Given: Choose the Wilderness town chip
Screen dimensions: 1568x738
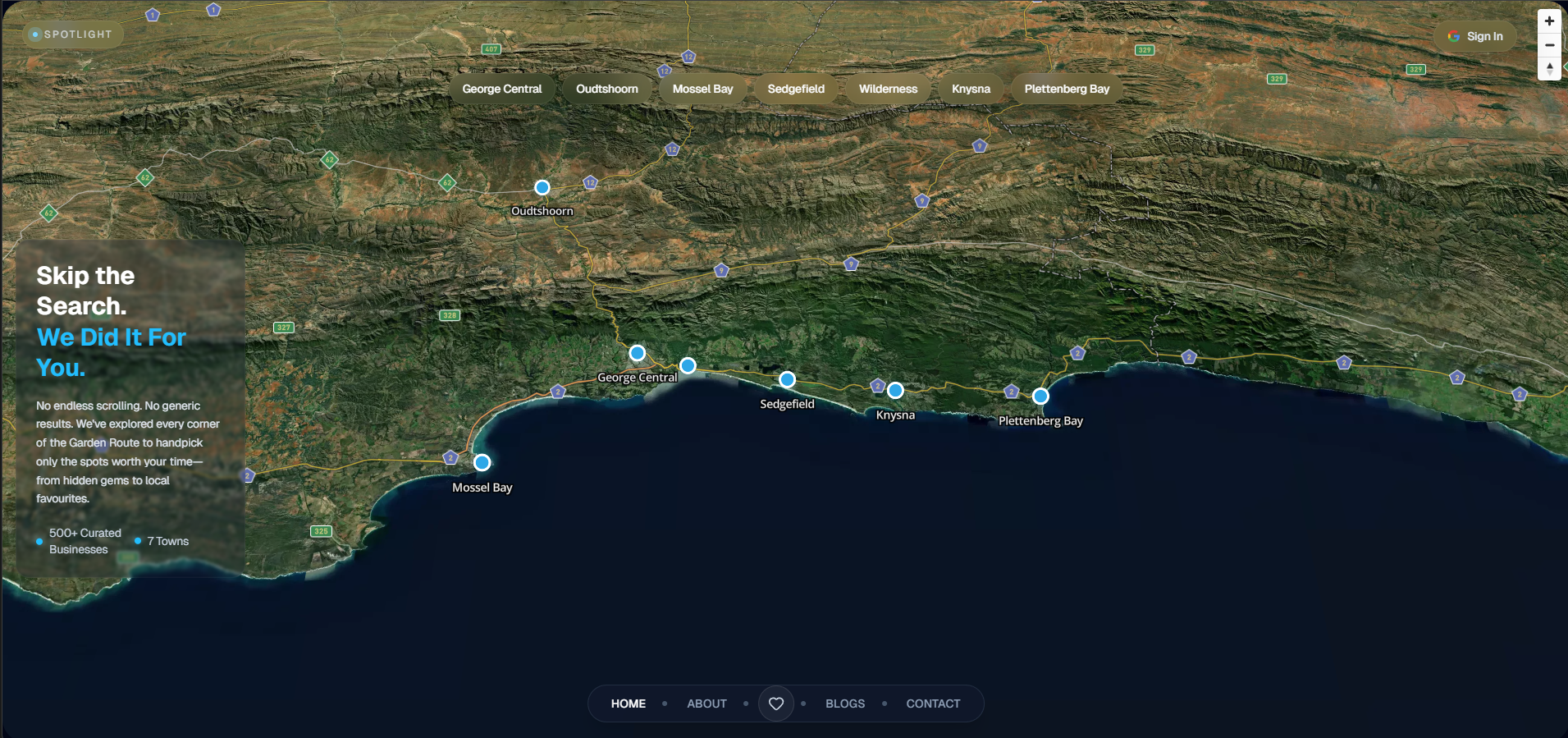Looking at the screenshot, I should point(888,89).
